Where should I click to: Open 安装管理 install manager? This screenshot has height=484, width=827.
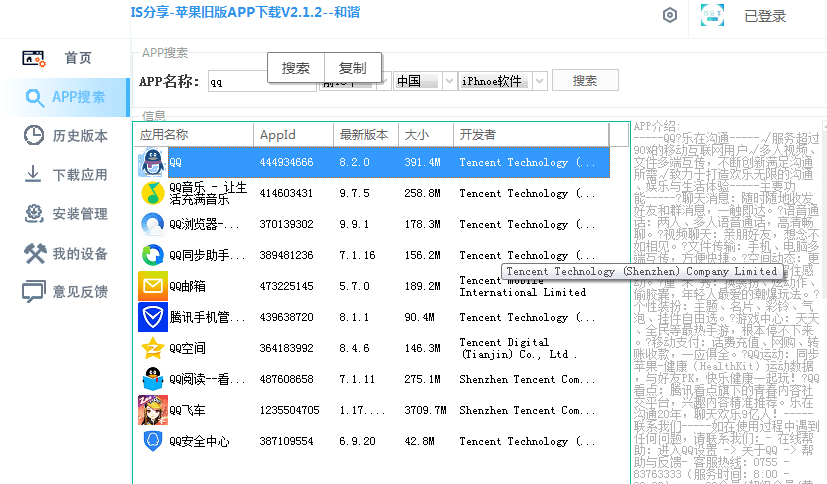coord(80,214)
